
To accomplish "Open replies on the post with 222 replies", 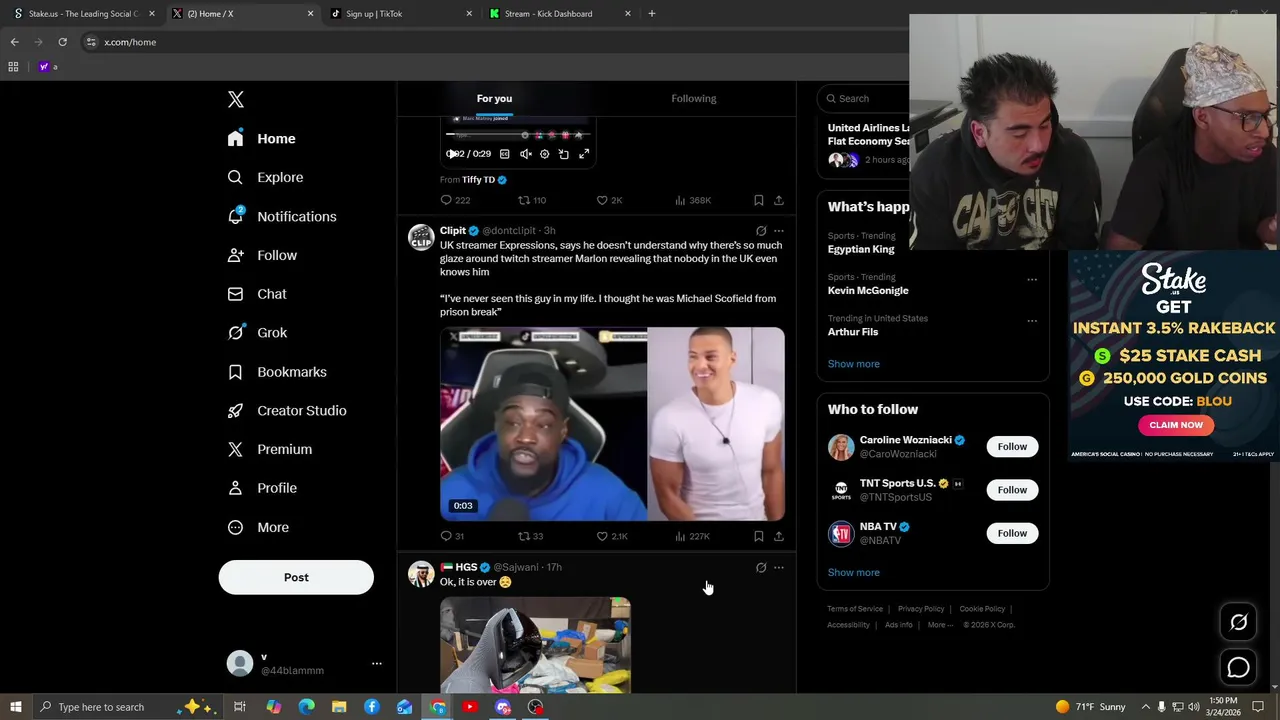I will tap(455, 200).
